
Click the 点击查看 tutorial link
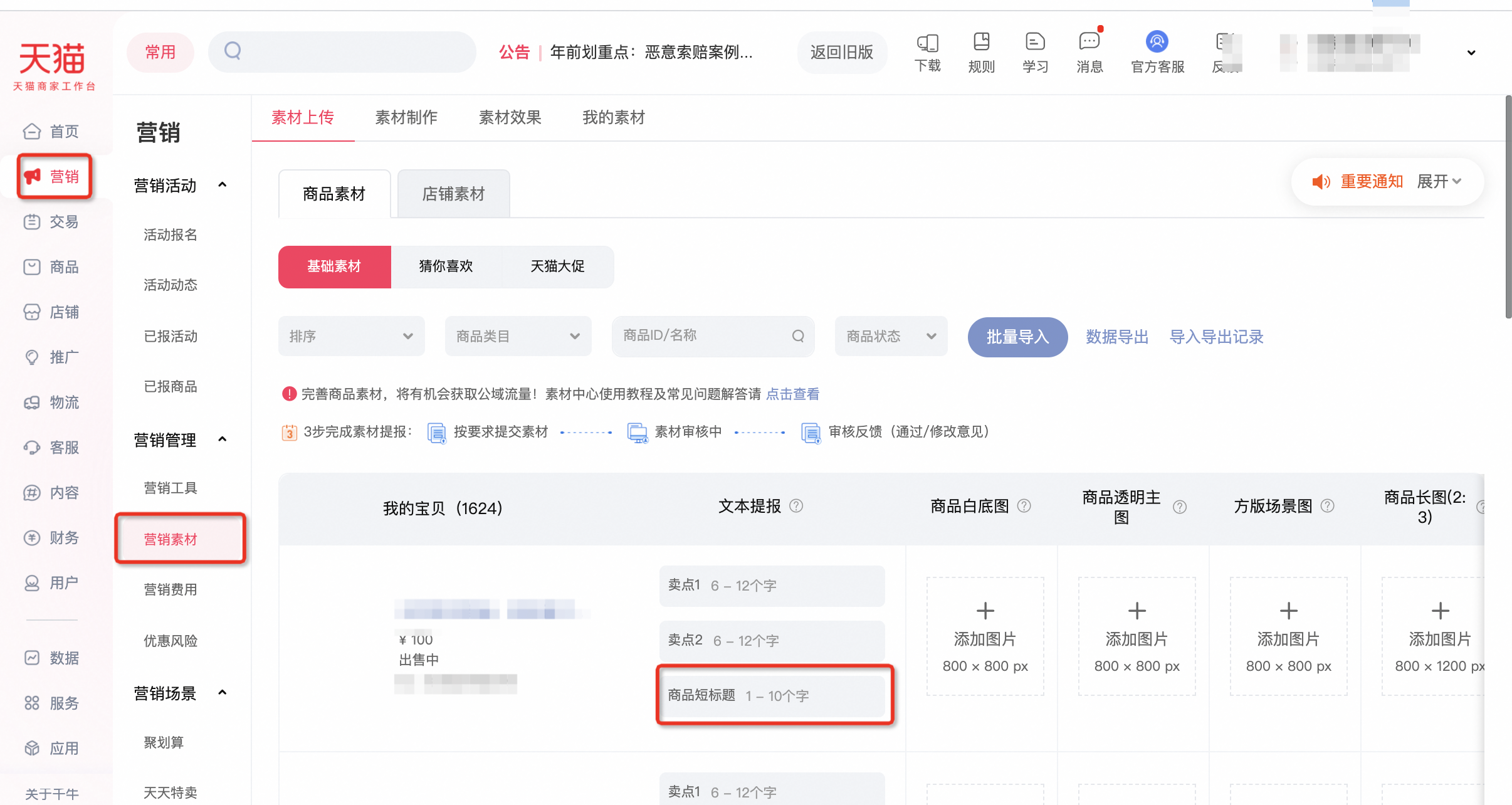click(x=792, y=394)
